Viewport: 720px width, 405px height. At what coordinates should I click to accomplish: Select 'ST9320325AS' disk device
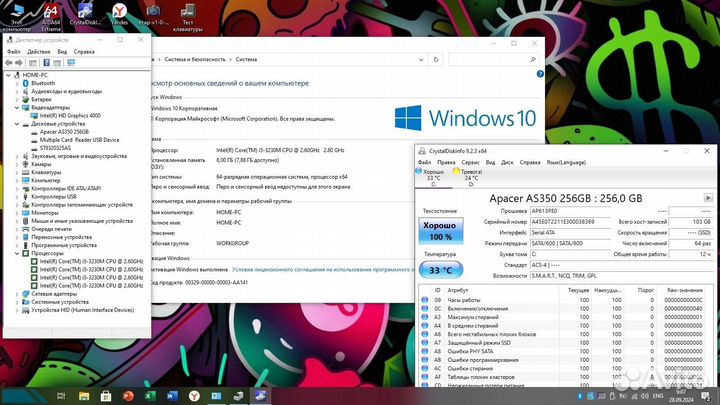55,148
